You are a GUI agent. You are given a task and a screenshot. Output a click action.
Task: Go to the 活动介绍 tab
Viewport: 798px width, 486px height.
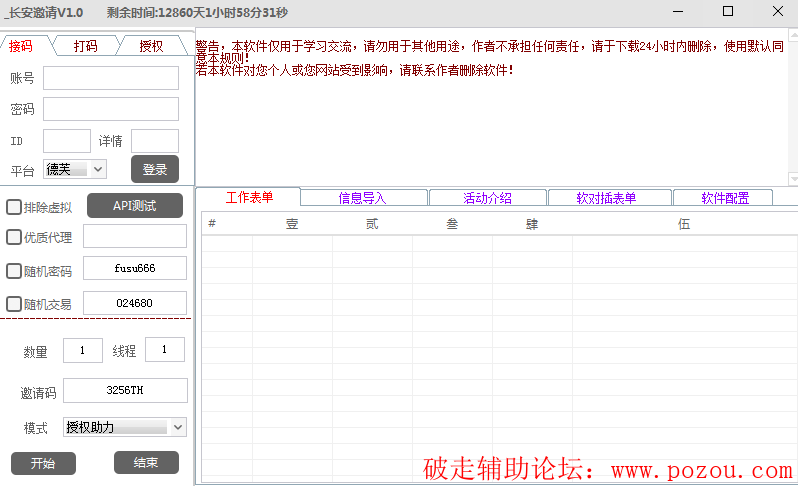click(487, 198)
